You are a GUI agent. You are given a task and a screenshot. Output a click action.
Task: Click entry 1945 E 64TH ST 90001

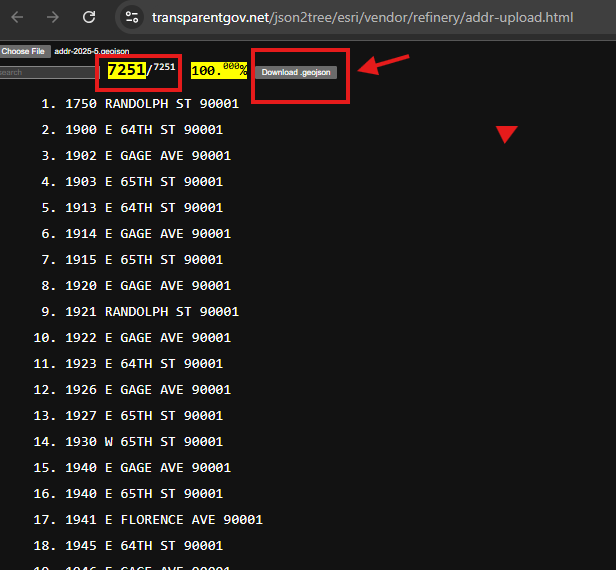pos(144,545)
